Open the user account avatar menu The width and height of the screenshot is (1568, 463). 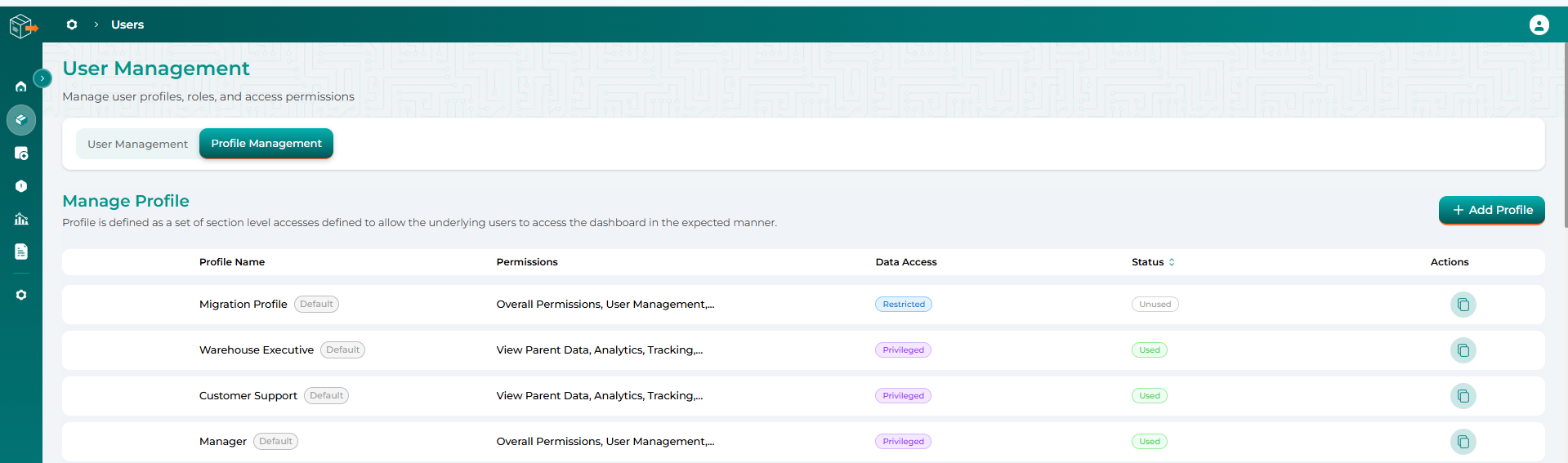pyautogui.click(x=1539, y=25)
